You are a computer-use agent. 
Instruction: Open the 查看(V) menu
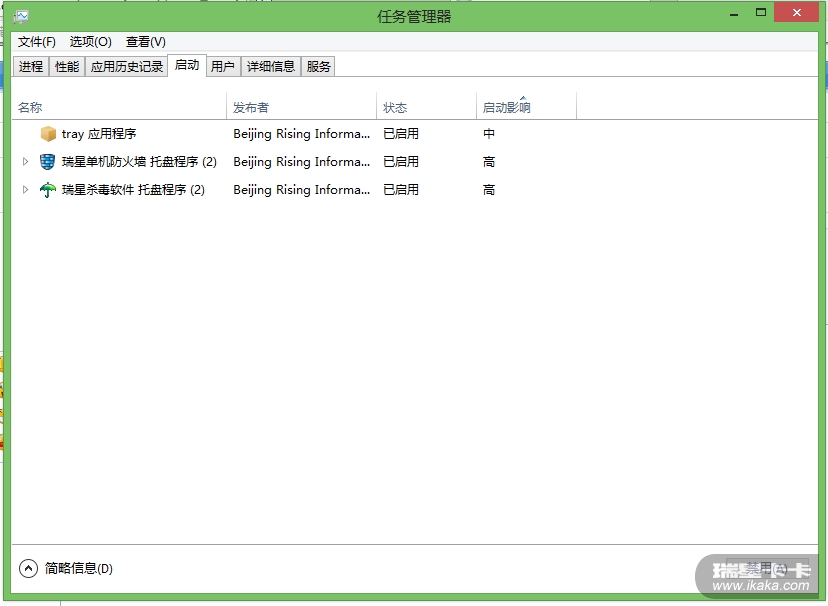click(x=146, y=42)
